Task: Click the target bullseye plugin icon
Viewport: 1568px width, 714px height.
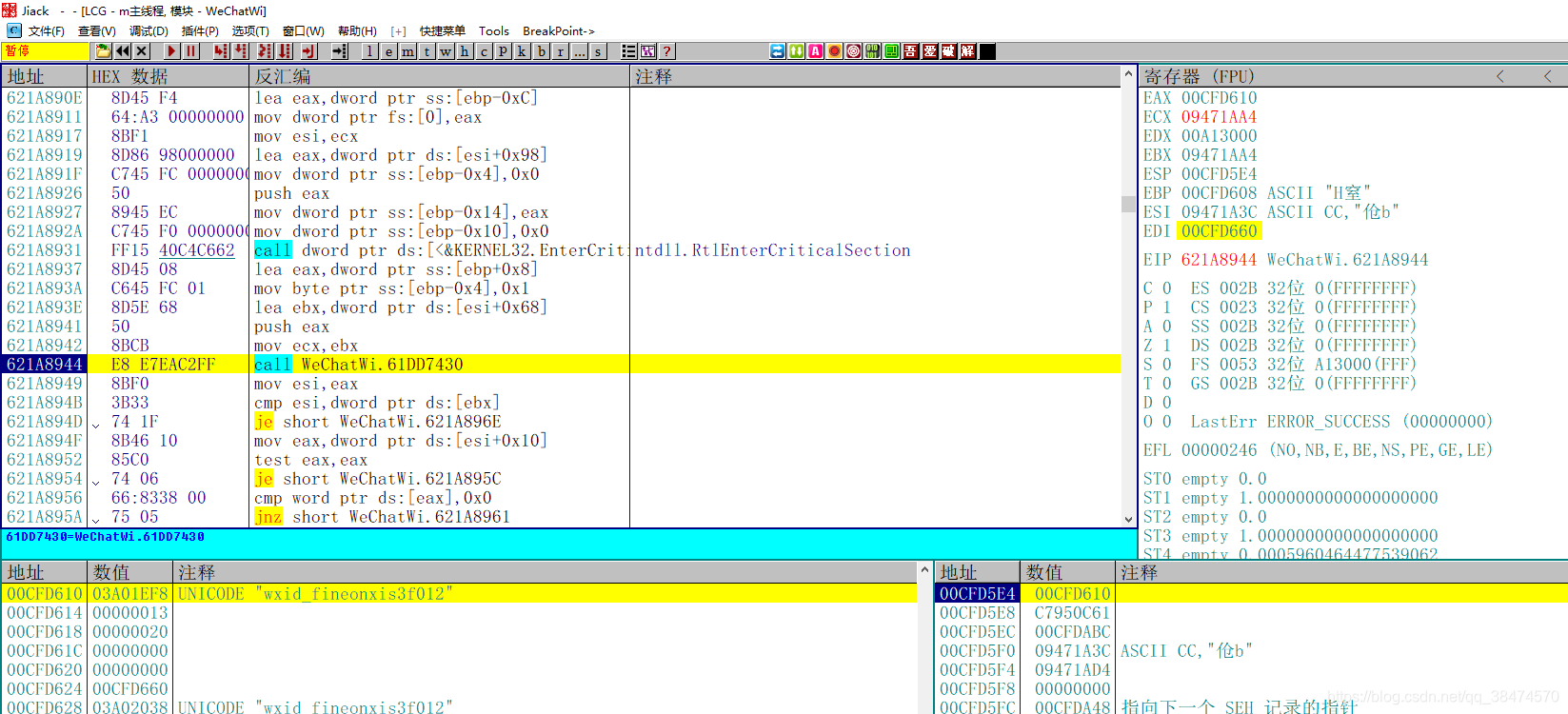Action: 854,51
